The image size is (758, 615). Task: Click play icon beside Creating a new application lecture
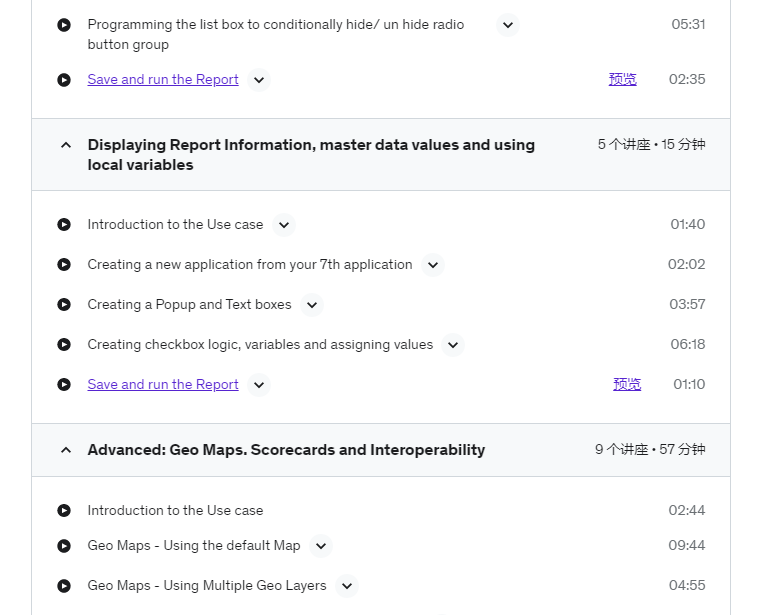pos(64,264)
